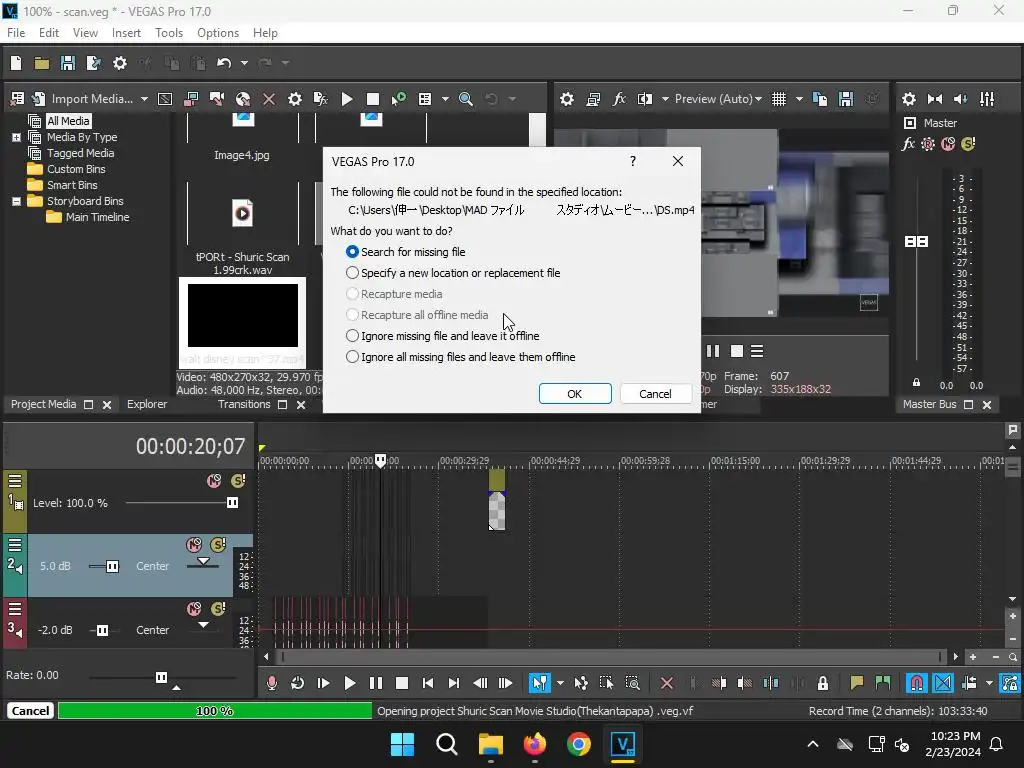Screen dimensions: 1024x768
Task: Toggle the lock icon in the timeline toolbar
Action: (823, 683)
